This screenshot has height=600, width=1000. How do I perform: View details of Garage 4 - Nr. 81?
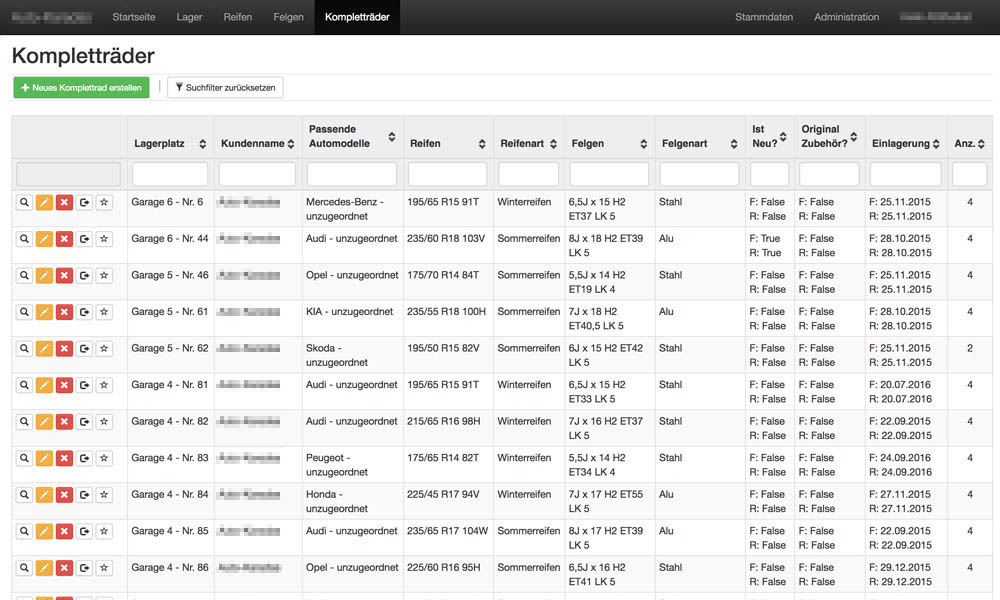point(24,385)
